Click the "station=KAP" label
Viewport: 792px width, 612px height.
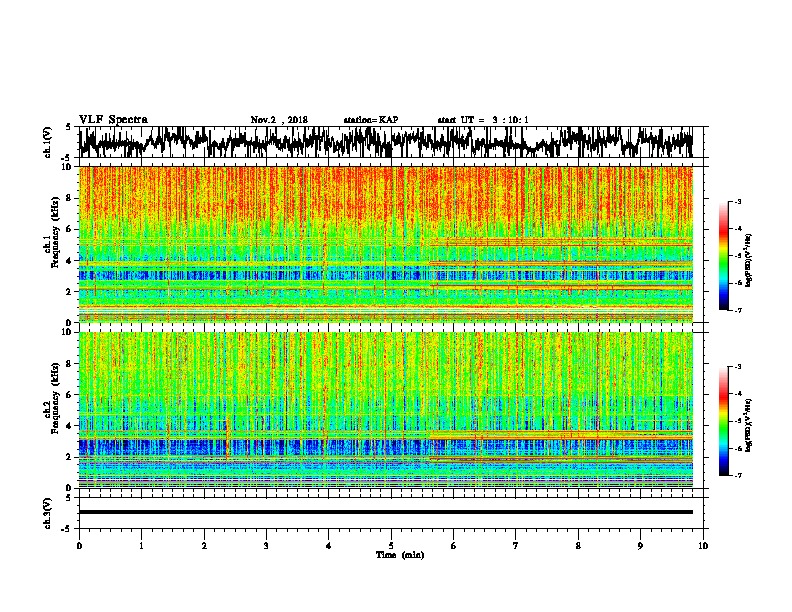coord(371,120)
